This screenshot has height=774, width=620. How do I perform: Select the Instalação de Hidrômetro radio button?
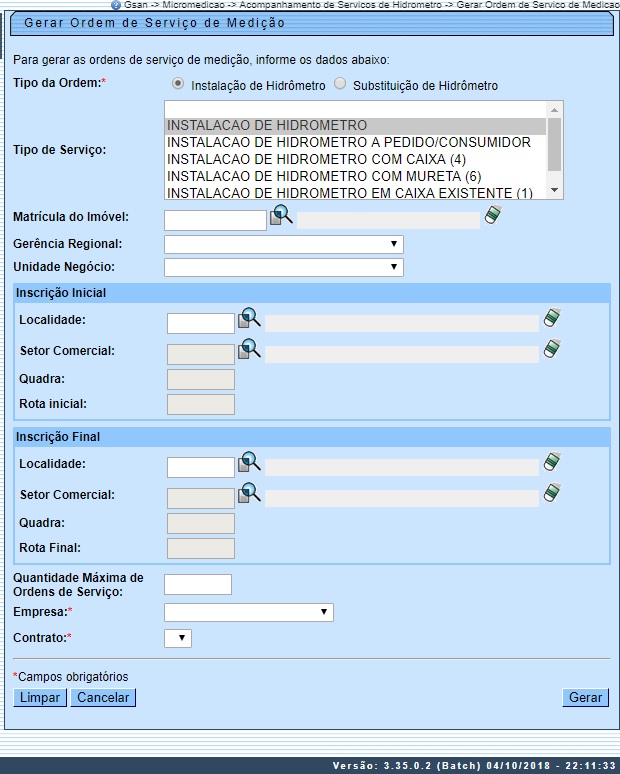point(178,85)
